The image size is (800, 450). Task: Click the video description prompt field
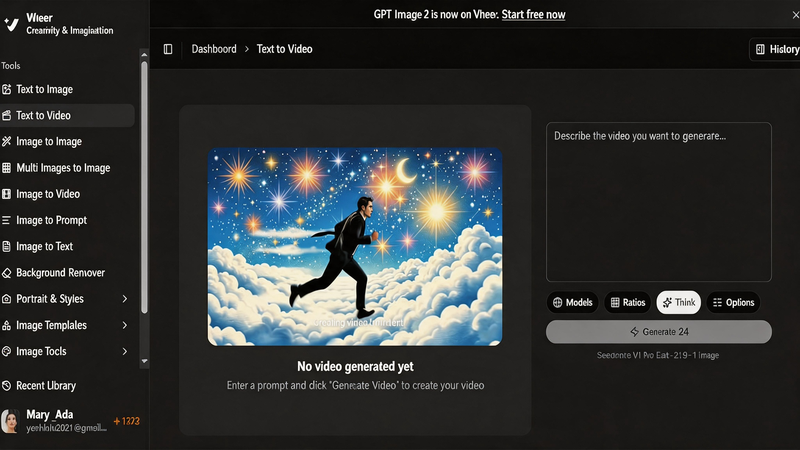click(x=658, y=202)
